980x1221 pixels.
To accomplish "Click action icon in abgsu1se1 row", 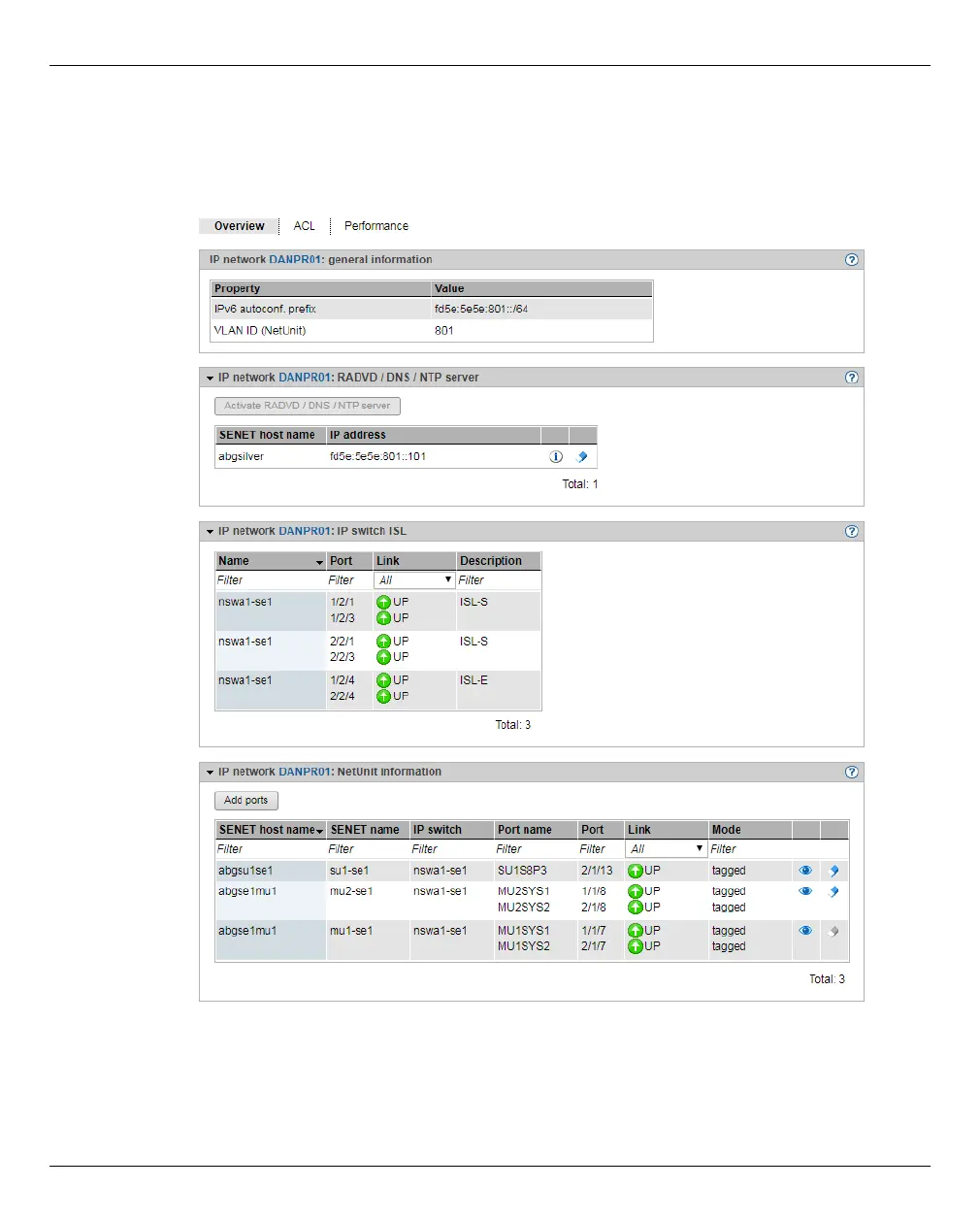I will 833,871.
